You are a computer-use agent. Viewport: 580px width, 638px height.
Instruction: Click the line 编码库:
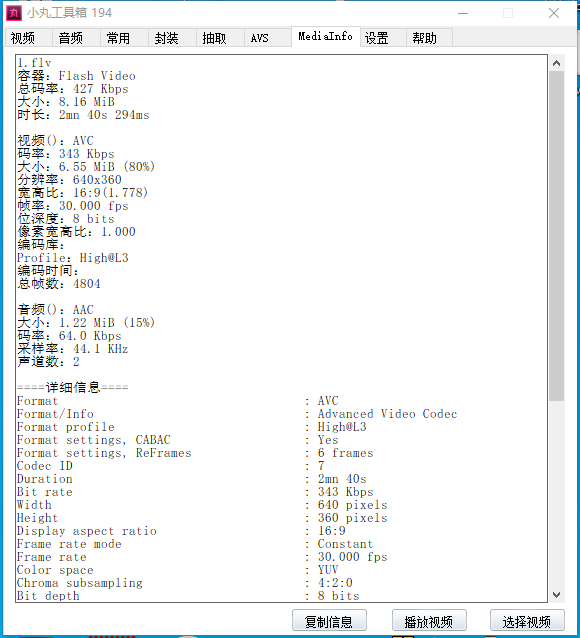coord(41,245)
